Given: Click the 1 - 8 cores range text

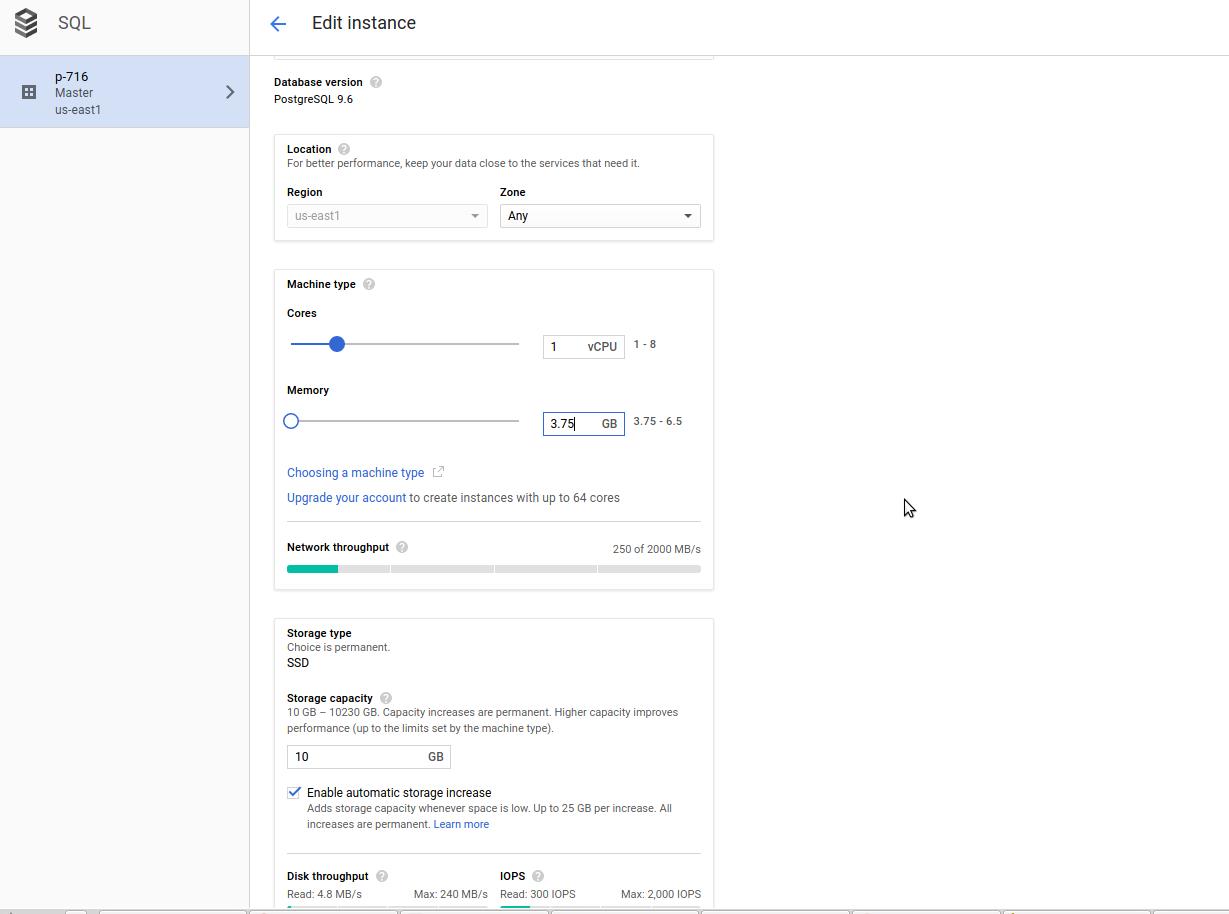Looking at the screenshot, I should click(645, 344).
